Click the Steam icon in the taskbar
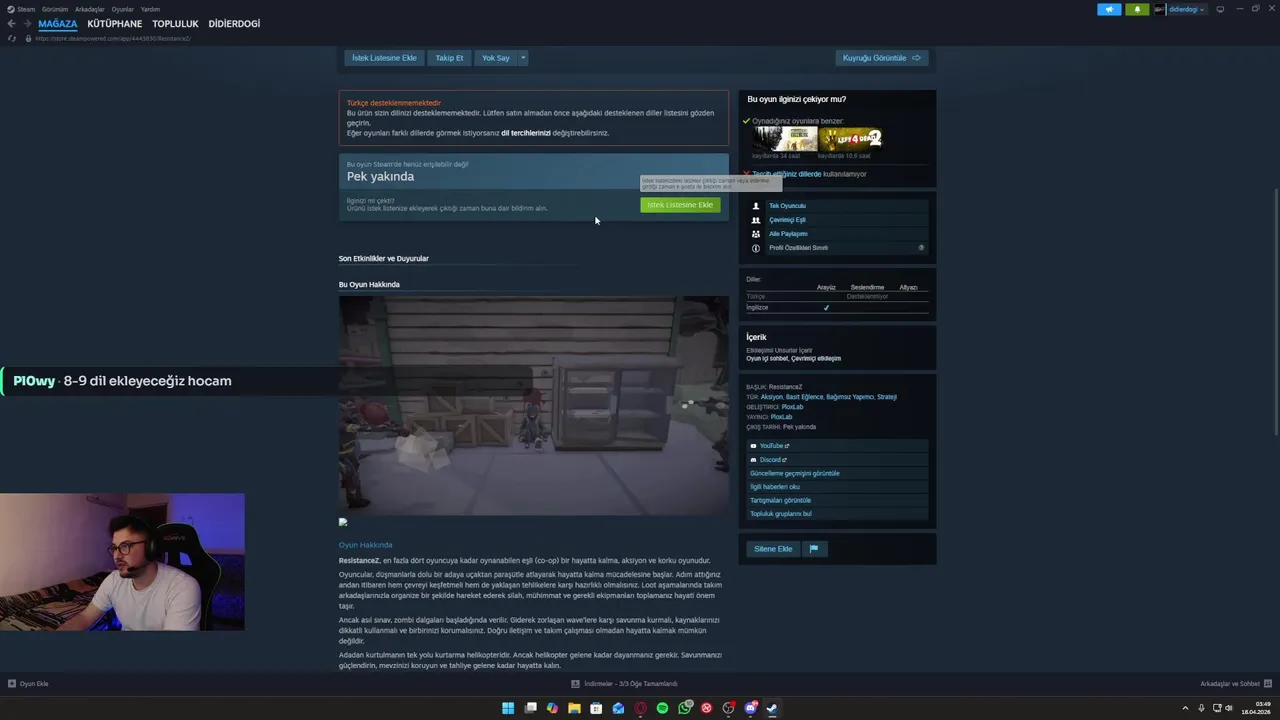 tap(772, 708)
